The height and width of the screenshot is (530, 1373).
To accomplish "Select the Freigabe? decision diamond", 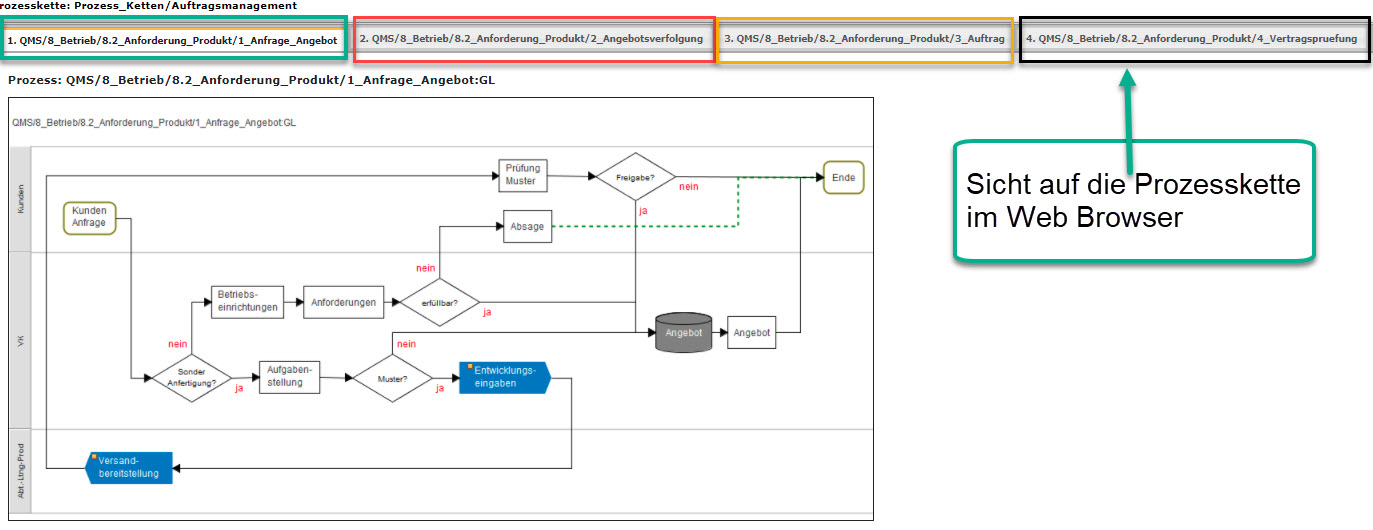I will tap(635, 177).
